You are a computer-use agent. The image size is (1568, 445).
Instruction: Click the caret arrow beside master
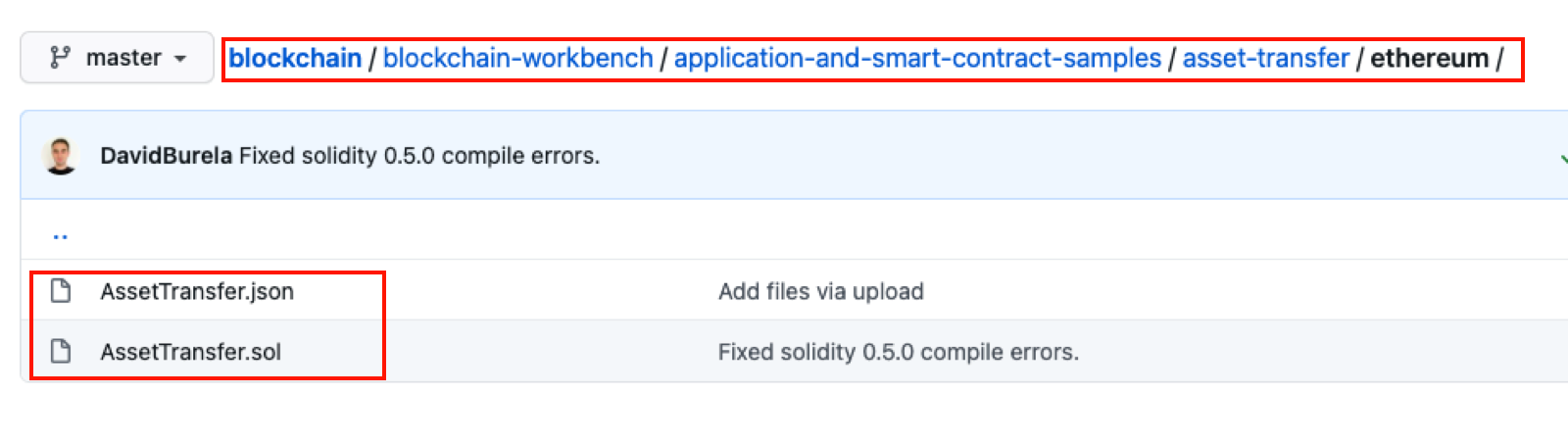(x=180, y=59)
